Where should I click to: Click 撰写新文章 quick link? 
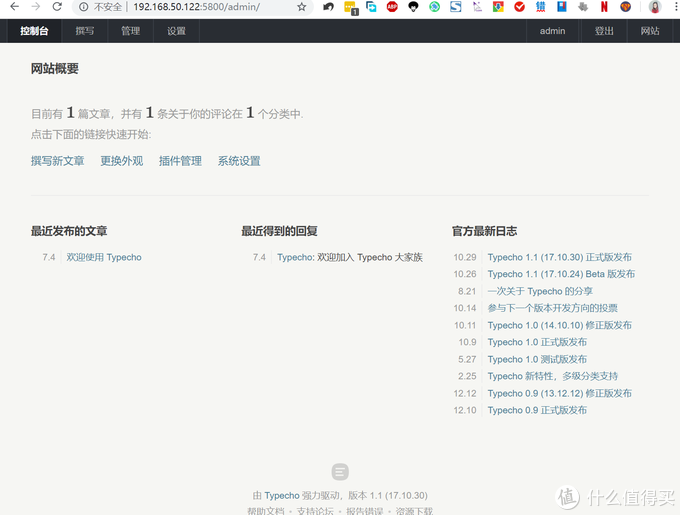58,161
